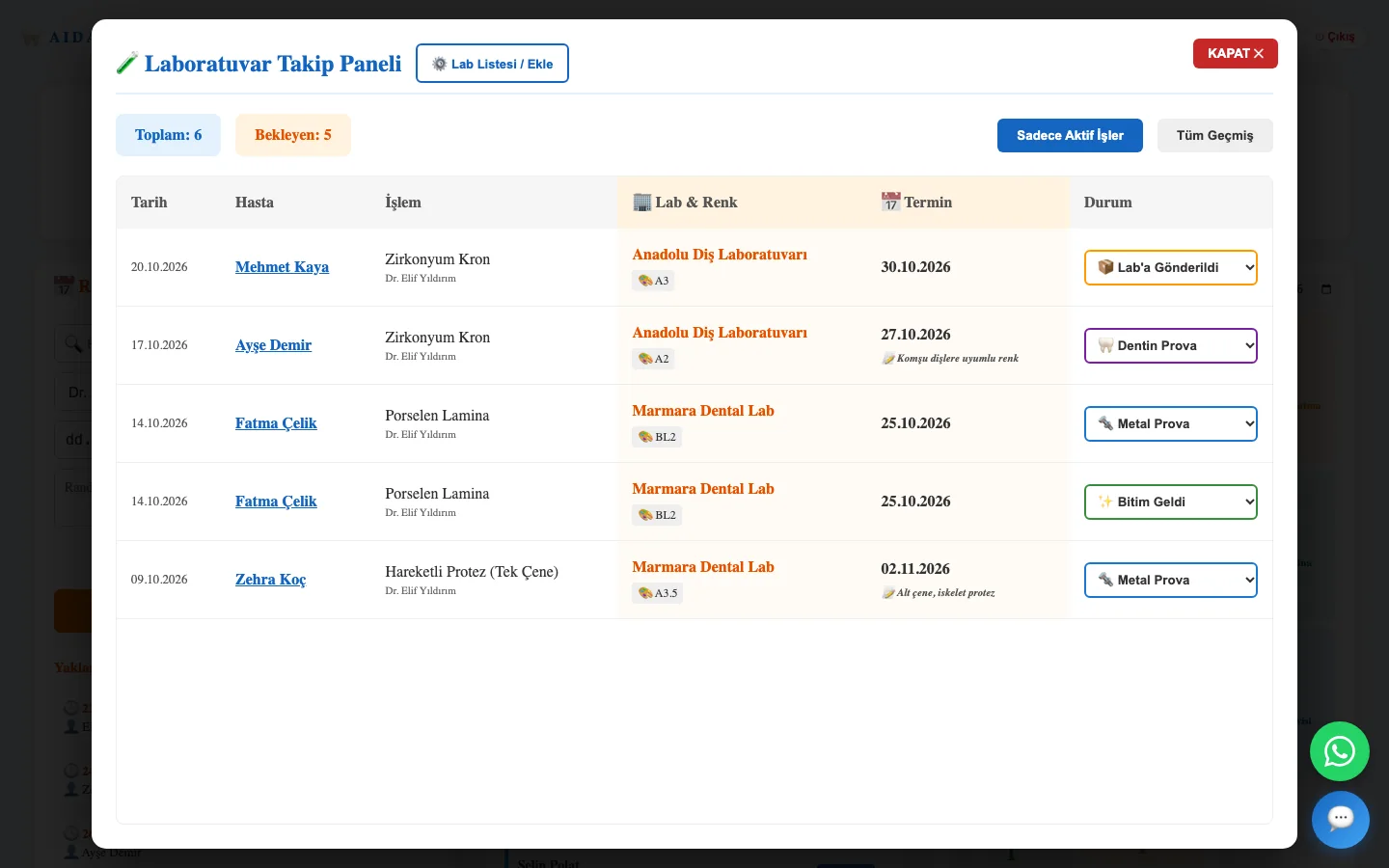Open the blue chat bubble widget

click(x=1340, y=820)
